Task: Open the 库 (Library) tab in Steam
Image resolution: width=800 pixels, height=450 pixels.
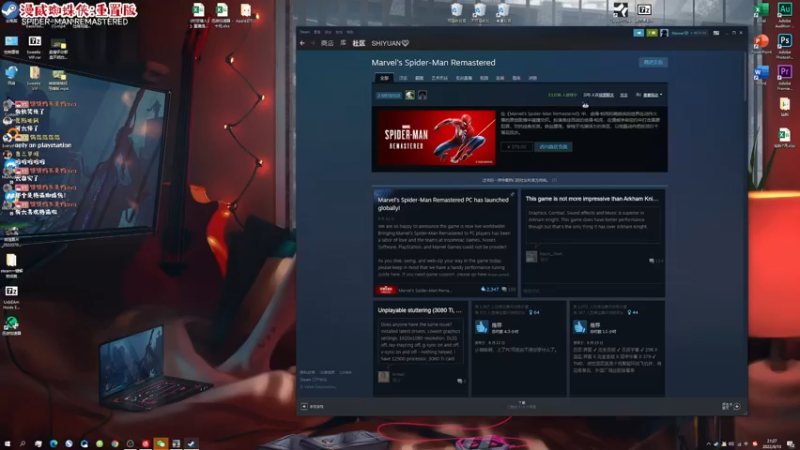Action: click(x=343, y=43)
